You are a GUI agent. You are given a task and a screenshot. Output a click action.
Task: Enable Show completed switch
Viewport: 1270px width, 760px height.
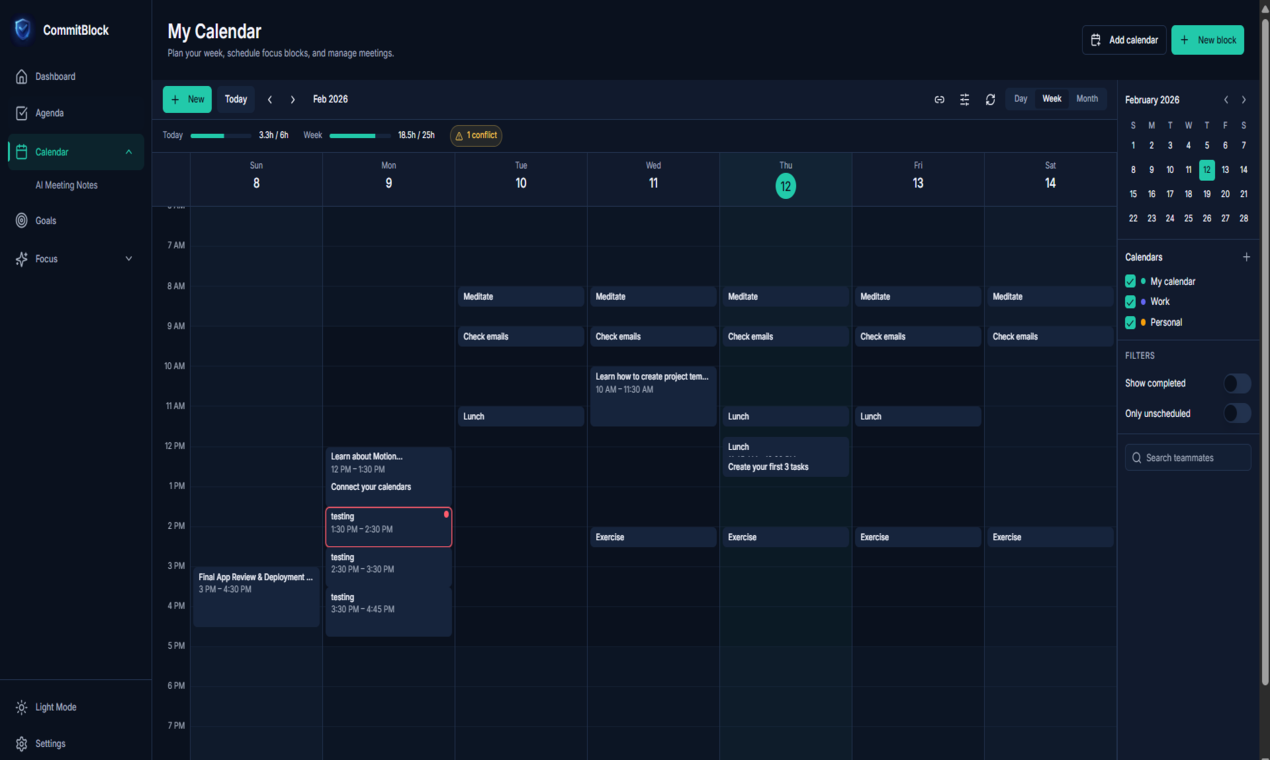pyautogui.click(x=1237, y=383)
